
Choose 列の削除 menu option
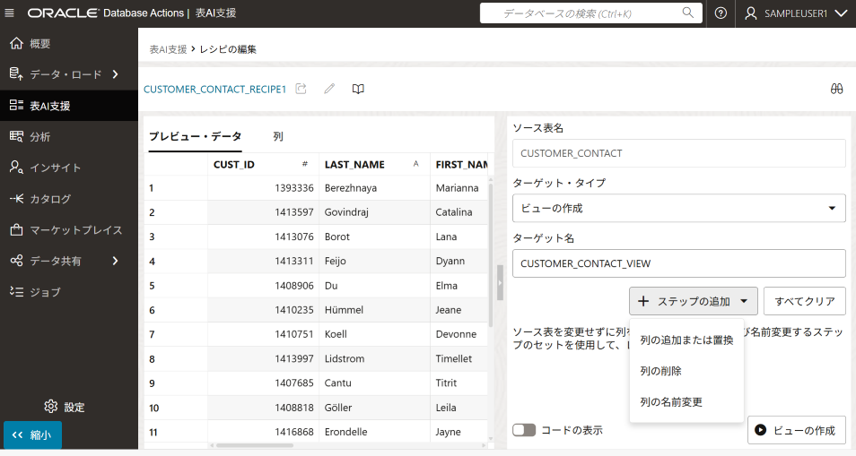(687, 371)
